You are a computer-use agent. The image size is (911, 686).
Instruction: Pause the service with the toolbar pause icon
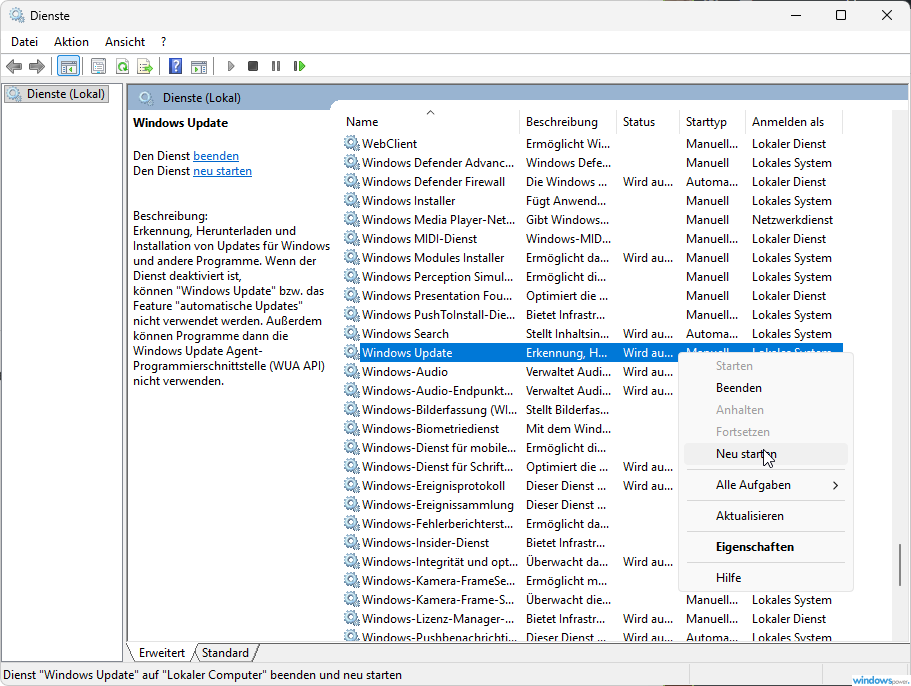tap(275, 66)
